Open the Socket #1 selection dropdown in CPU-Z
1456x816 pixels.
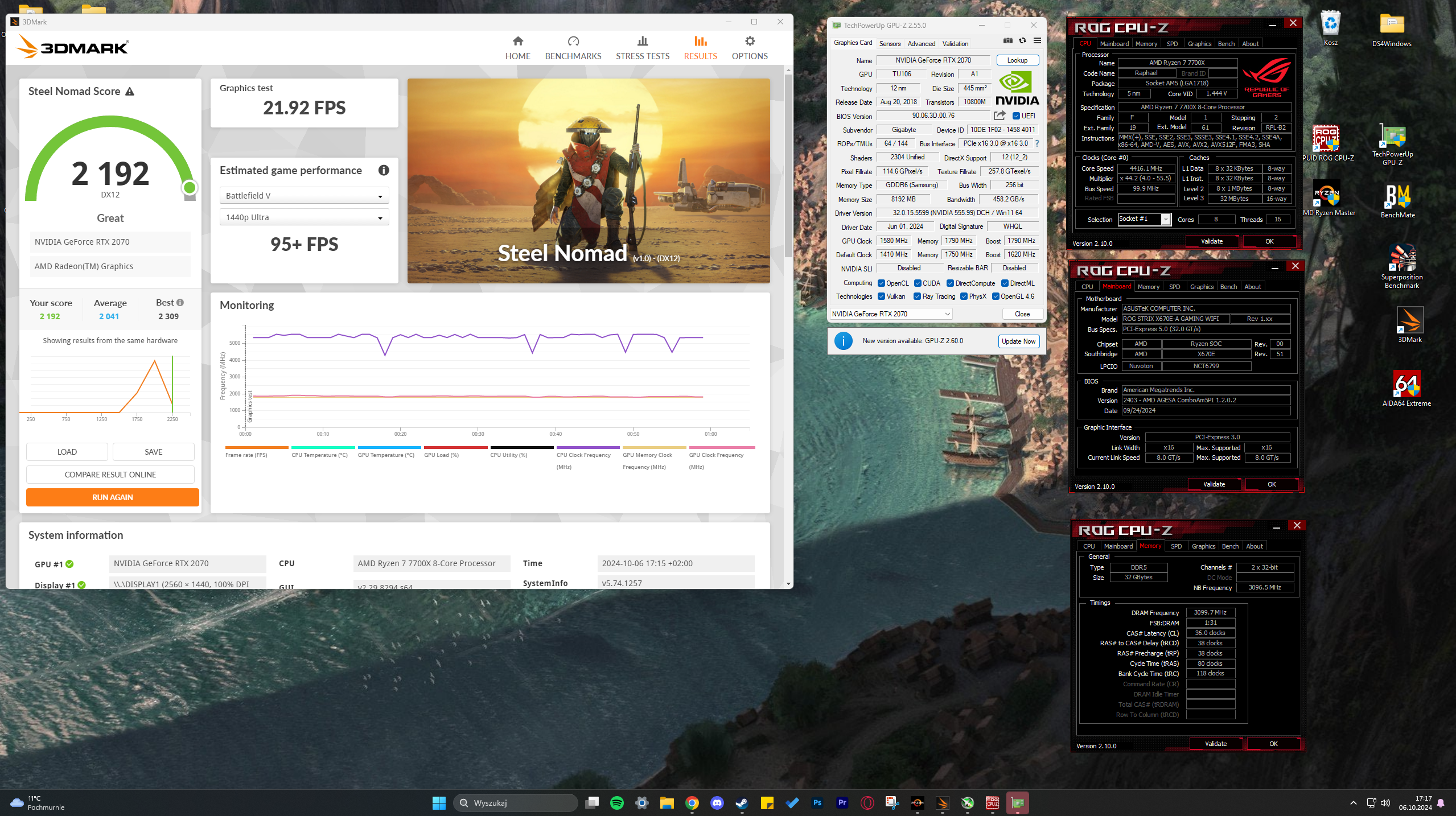point(1144,219)
